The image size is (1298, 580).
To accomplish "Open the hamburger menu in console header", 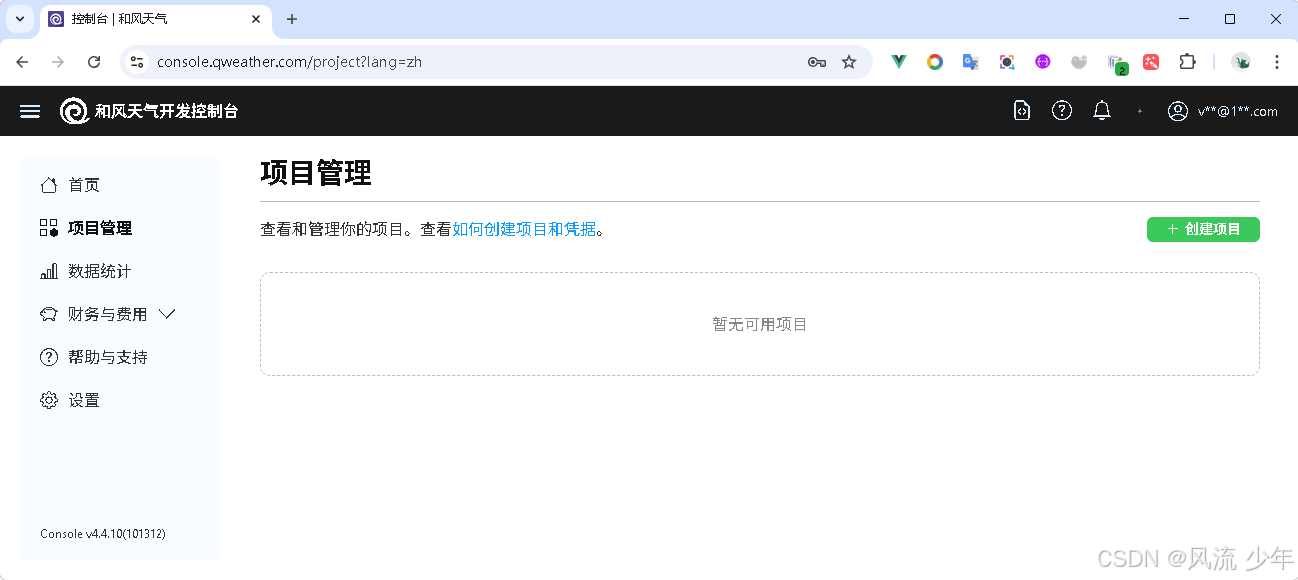I will pos(30,111).
